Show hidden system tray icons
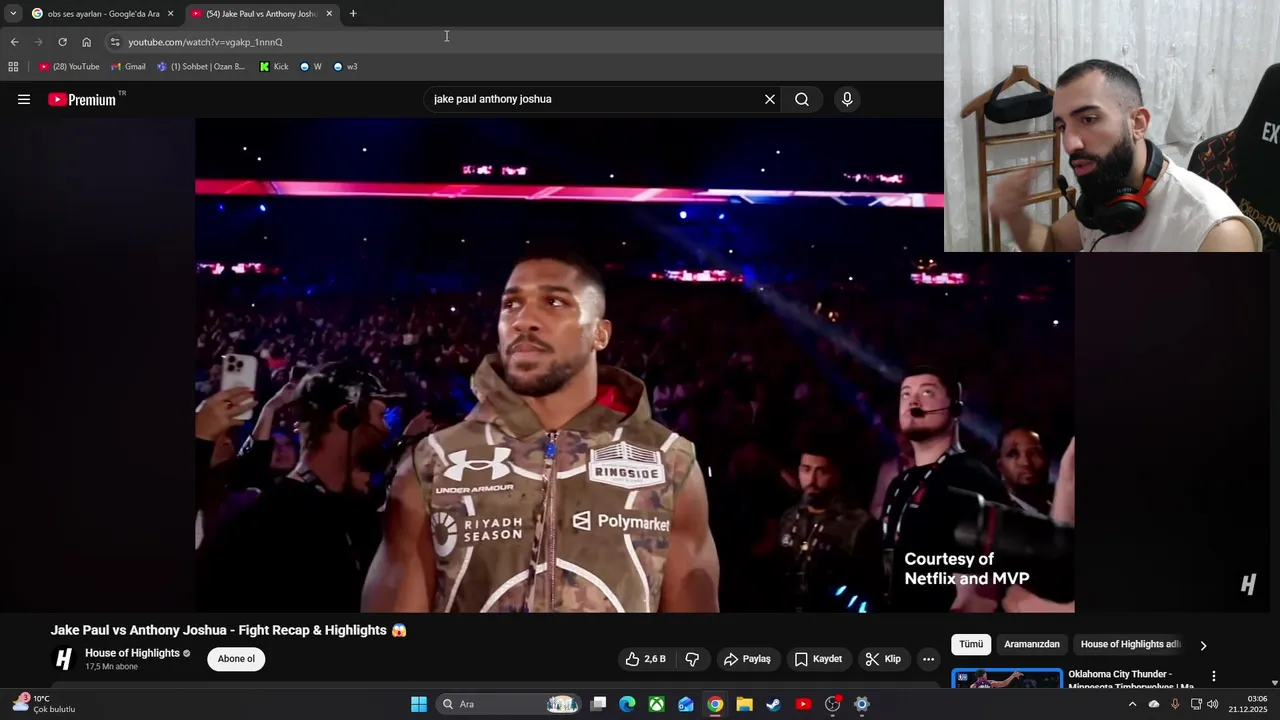Image resolution: width=1280 pixels, height=720 pixels. point(1132,704)
